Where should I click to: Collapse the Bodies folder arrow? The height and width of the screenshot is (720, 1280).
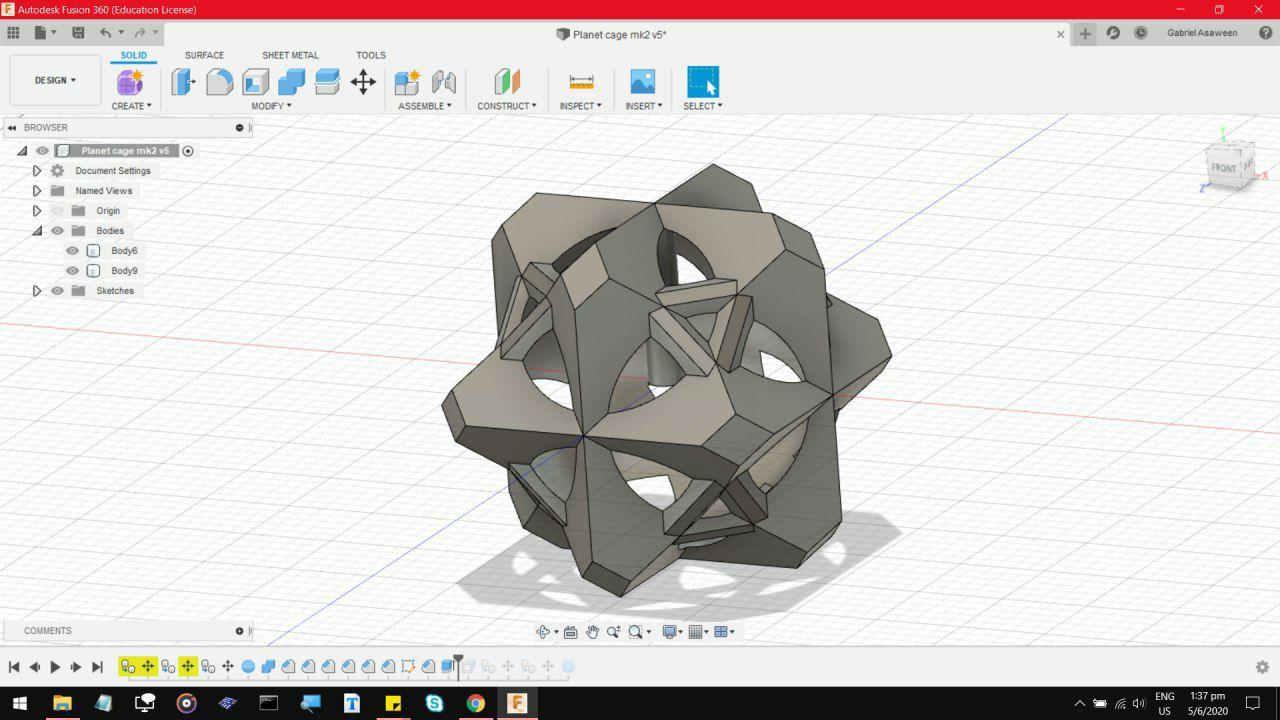coord(37,231)
